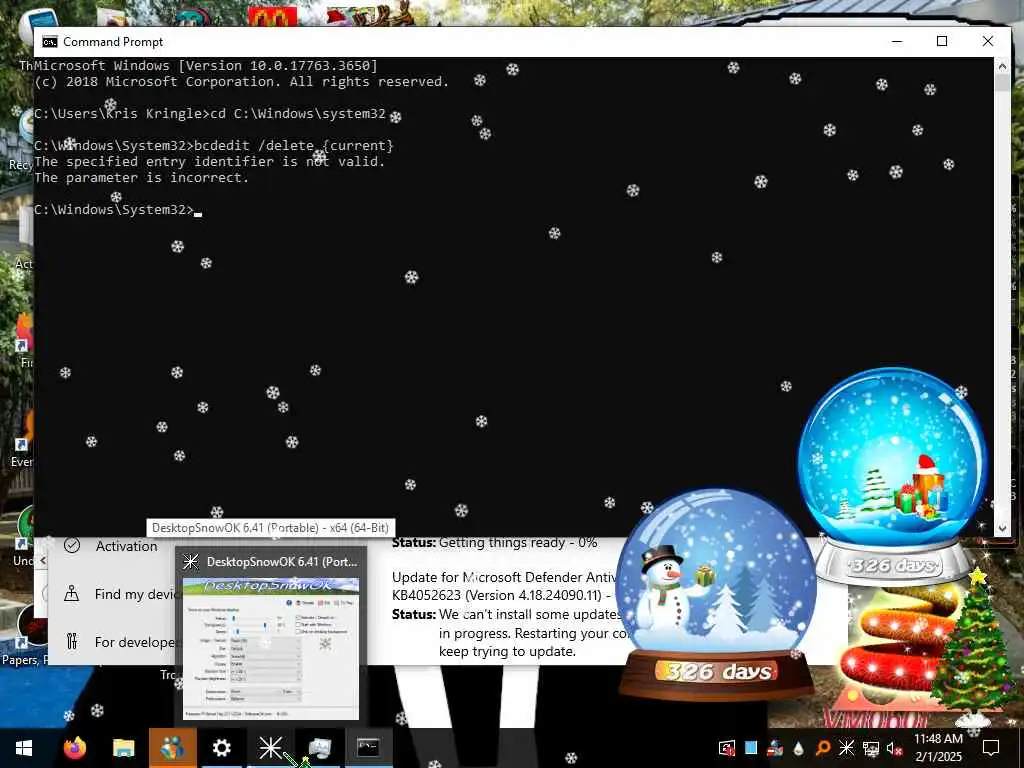Click the blue square tray icon
This screenshot has width=1024, height=768.
(x=751, y=748)
